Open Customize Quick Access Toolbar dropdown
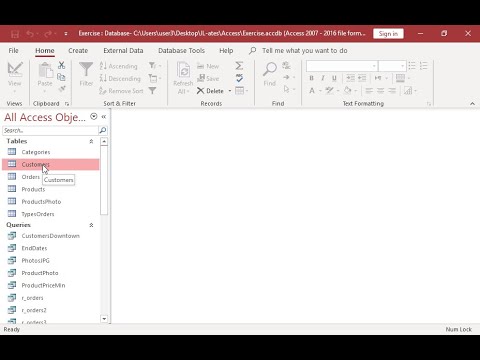480x360 pixels. 66,34
